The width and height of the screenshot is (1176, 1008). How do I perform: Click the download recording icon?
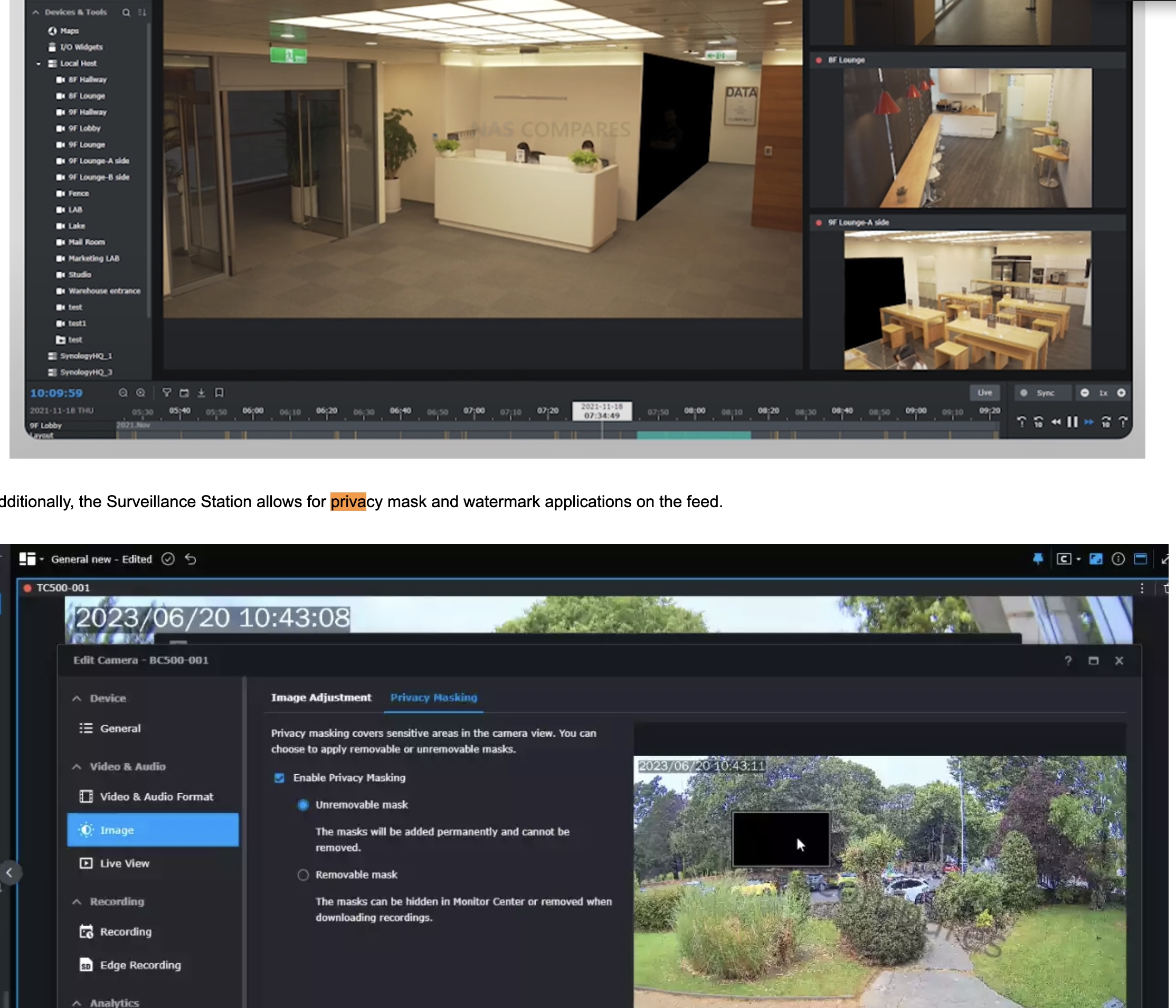(201, 393)
